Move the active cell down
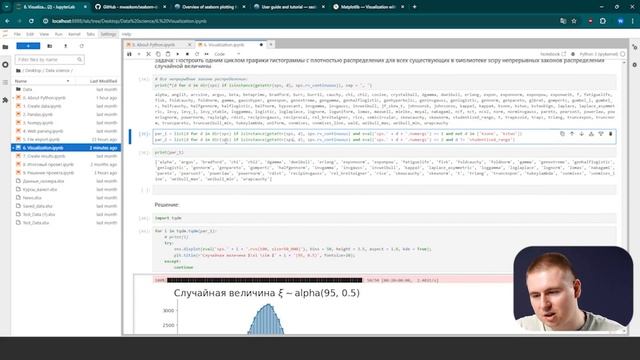This screenshot has height=360, width=640. (582, 134)
